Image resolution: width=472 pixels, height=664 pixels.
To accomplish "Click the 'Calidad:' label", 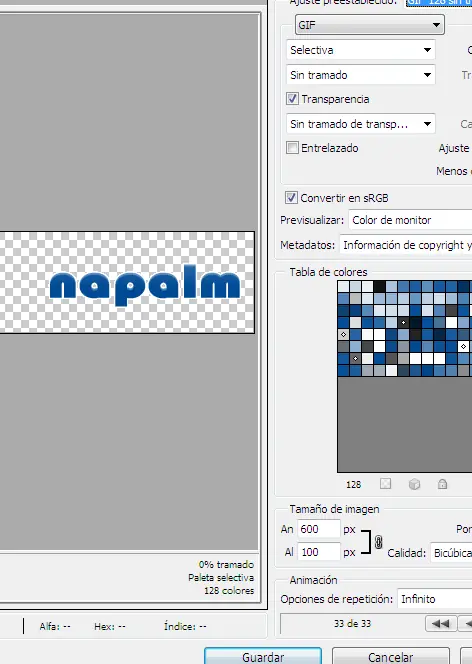I will [x=406, y=553].
